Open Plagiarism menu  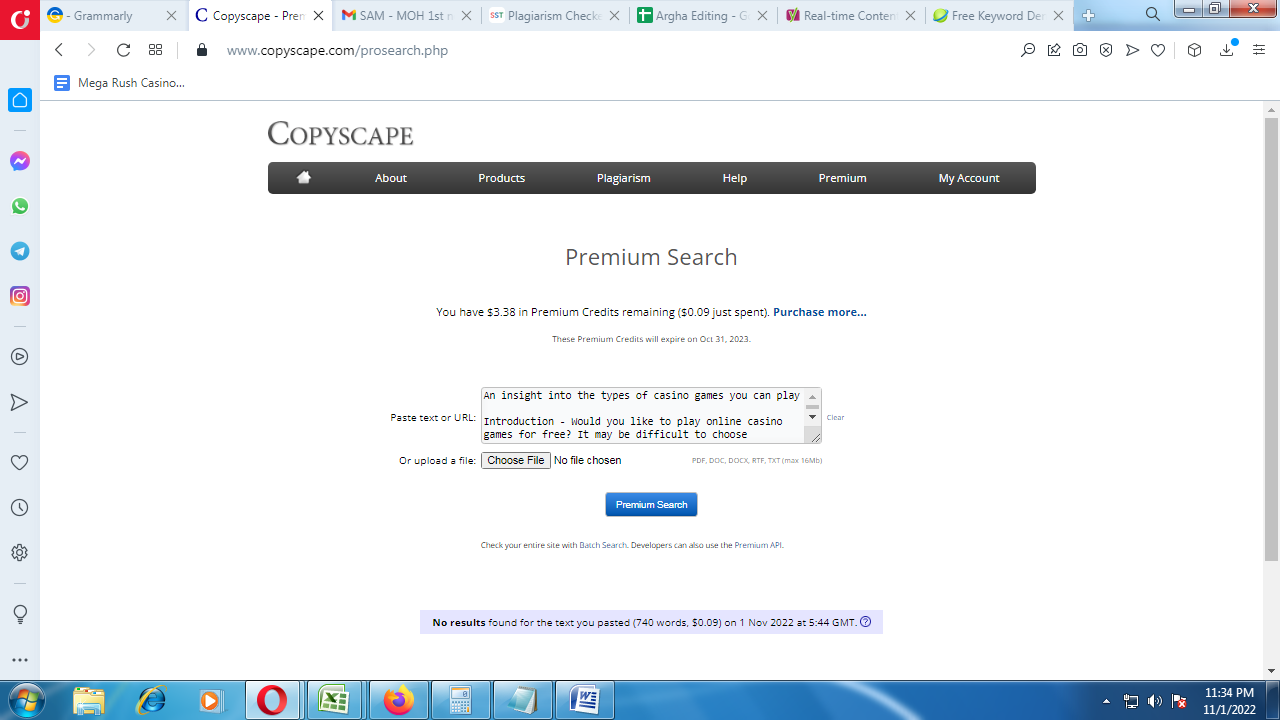pyautogui.click(x=624, y=178)
